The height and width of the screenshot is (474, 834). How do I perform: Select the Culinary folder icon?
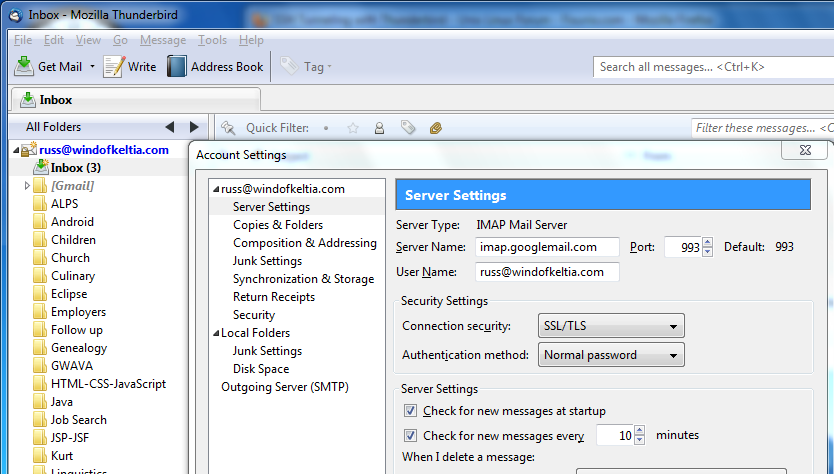click(x=40, y=276)
